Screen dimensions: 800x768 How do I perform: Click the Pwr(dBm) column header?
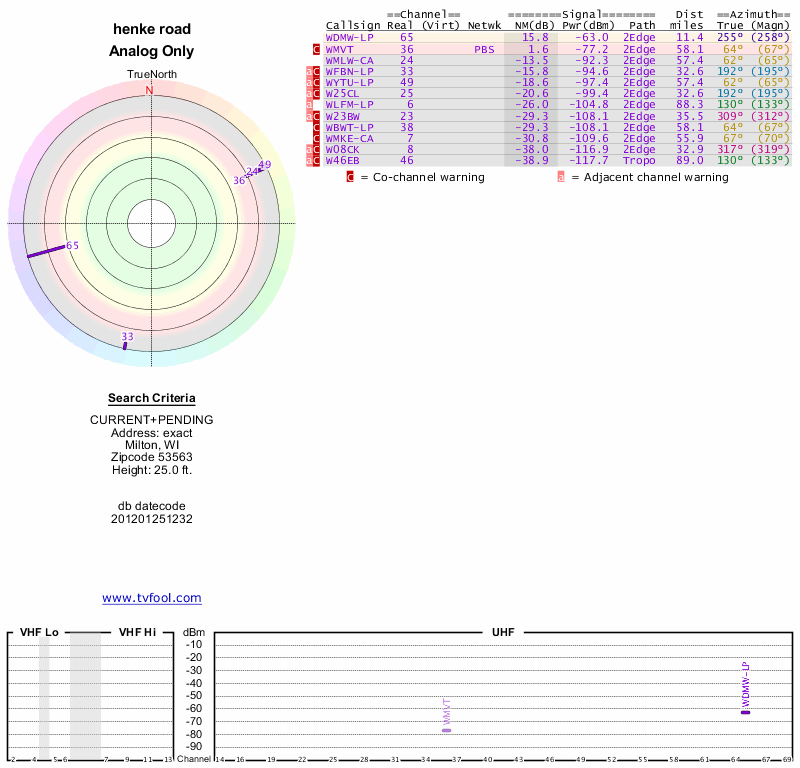pos(588,26)
